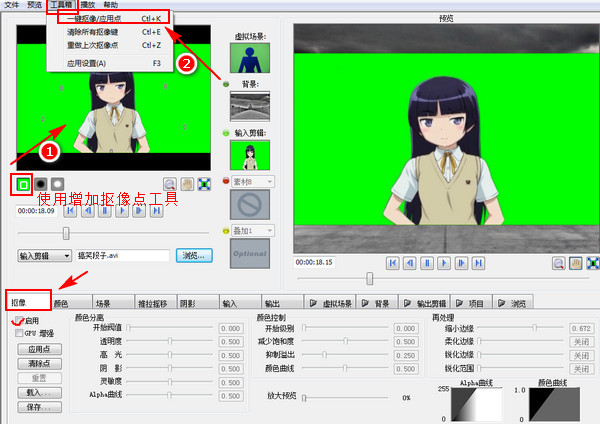Toggle the red indicator next to 素材B
The width and height of the screenshot is (600, 424).
226,181
